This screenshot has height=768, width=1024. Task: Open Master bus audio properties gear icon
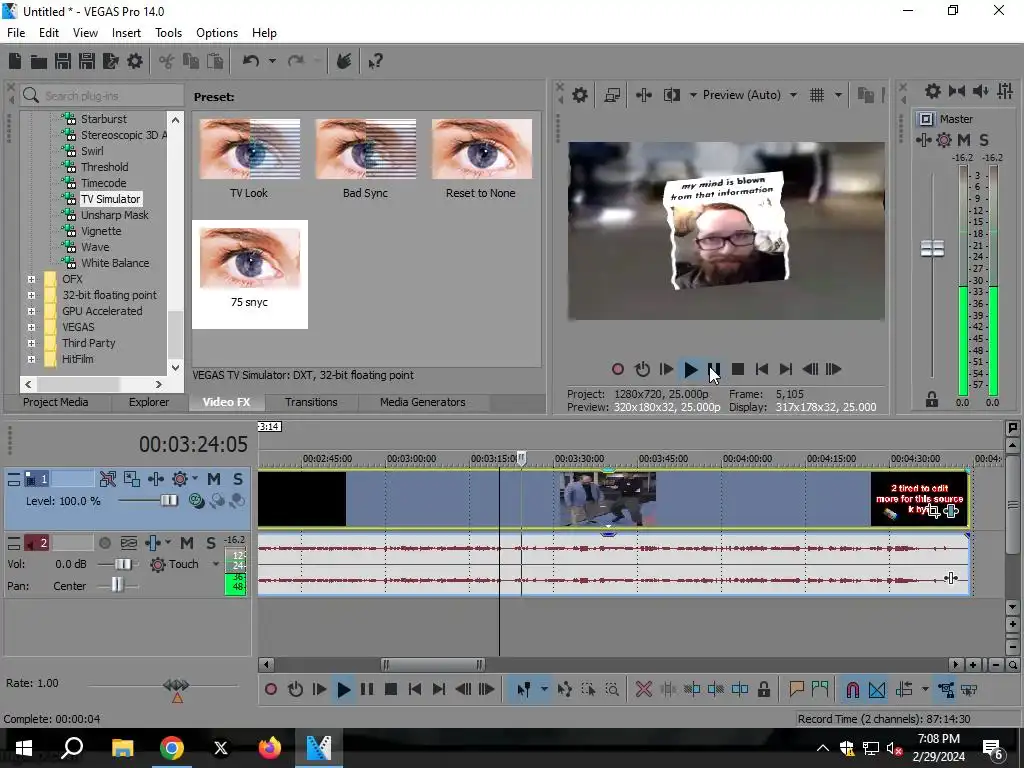pos(933,91)
